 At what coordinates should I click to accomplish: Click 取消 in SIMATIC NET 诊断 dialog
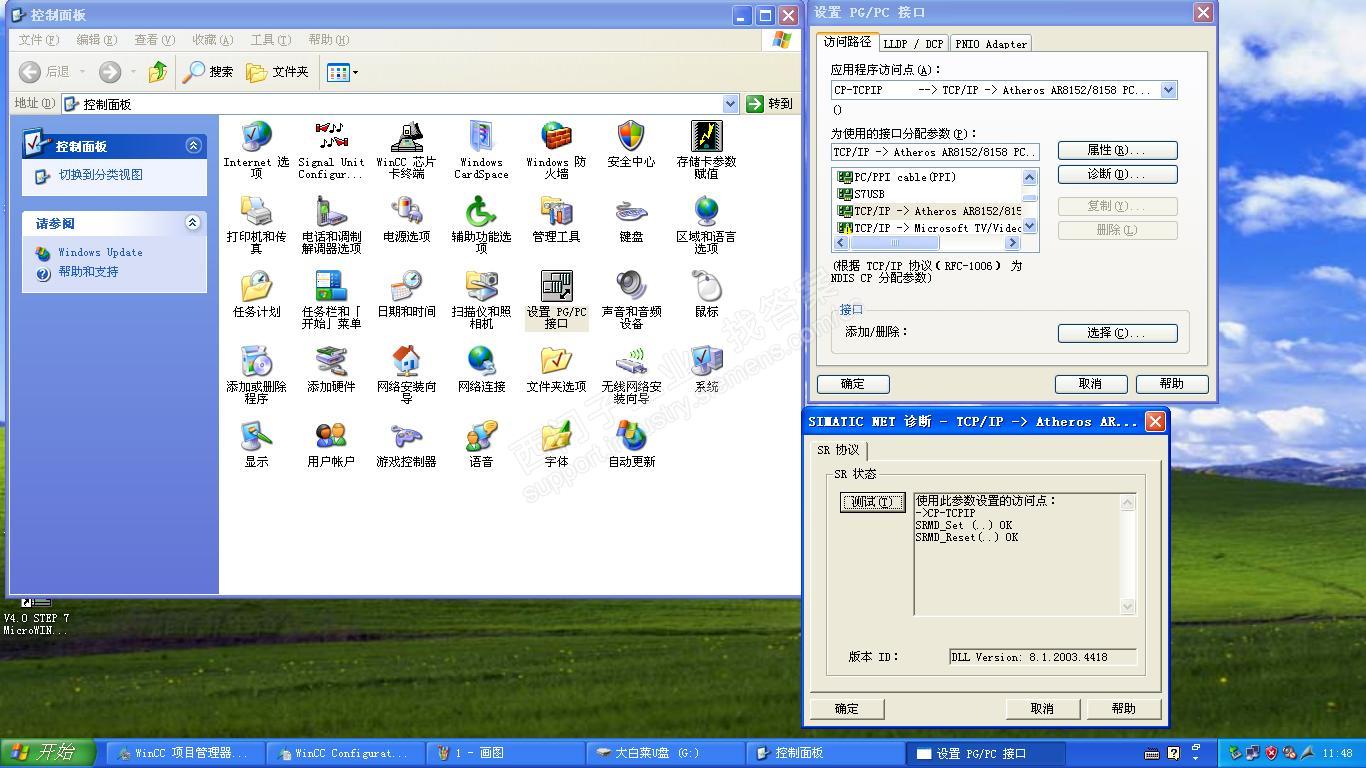pyautogui.click(x=1042, y=709)
